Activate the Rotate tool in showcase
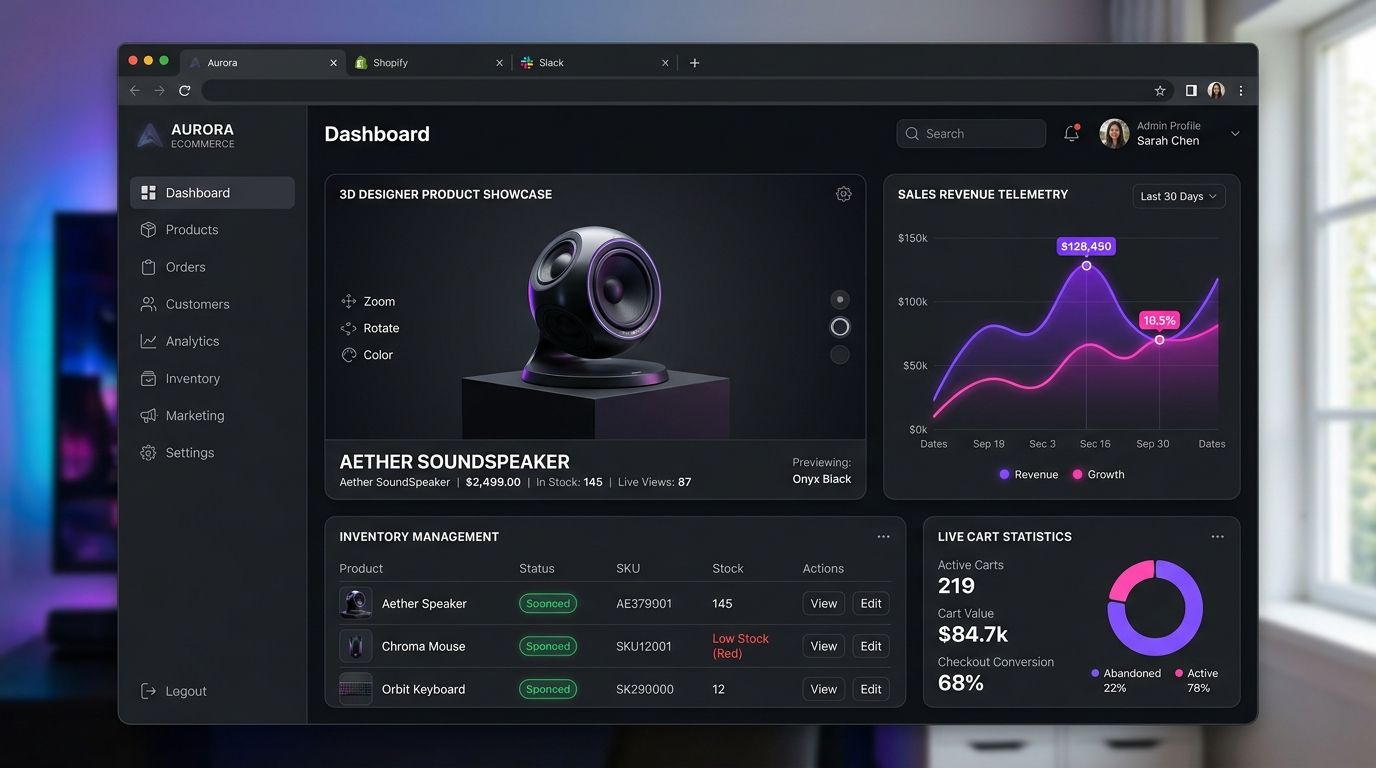Image resolution: width=1376 pixels, height=768 pixels. (x=370, y=328)
